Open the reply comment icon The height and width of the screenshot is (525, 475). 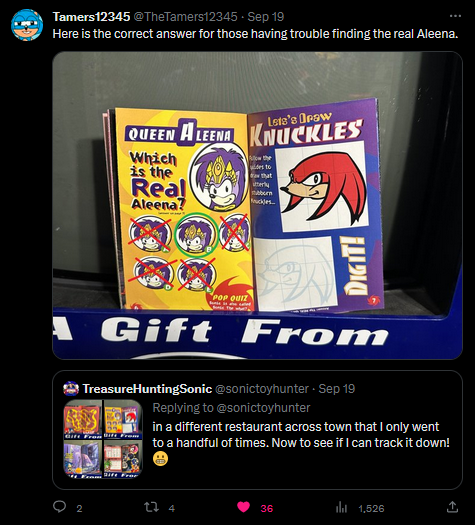point(60,507)
